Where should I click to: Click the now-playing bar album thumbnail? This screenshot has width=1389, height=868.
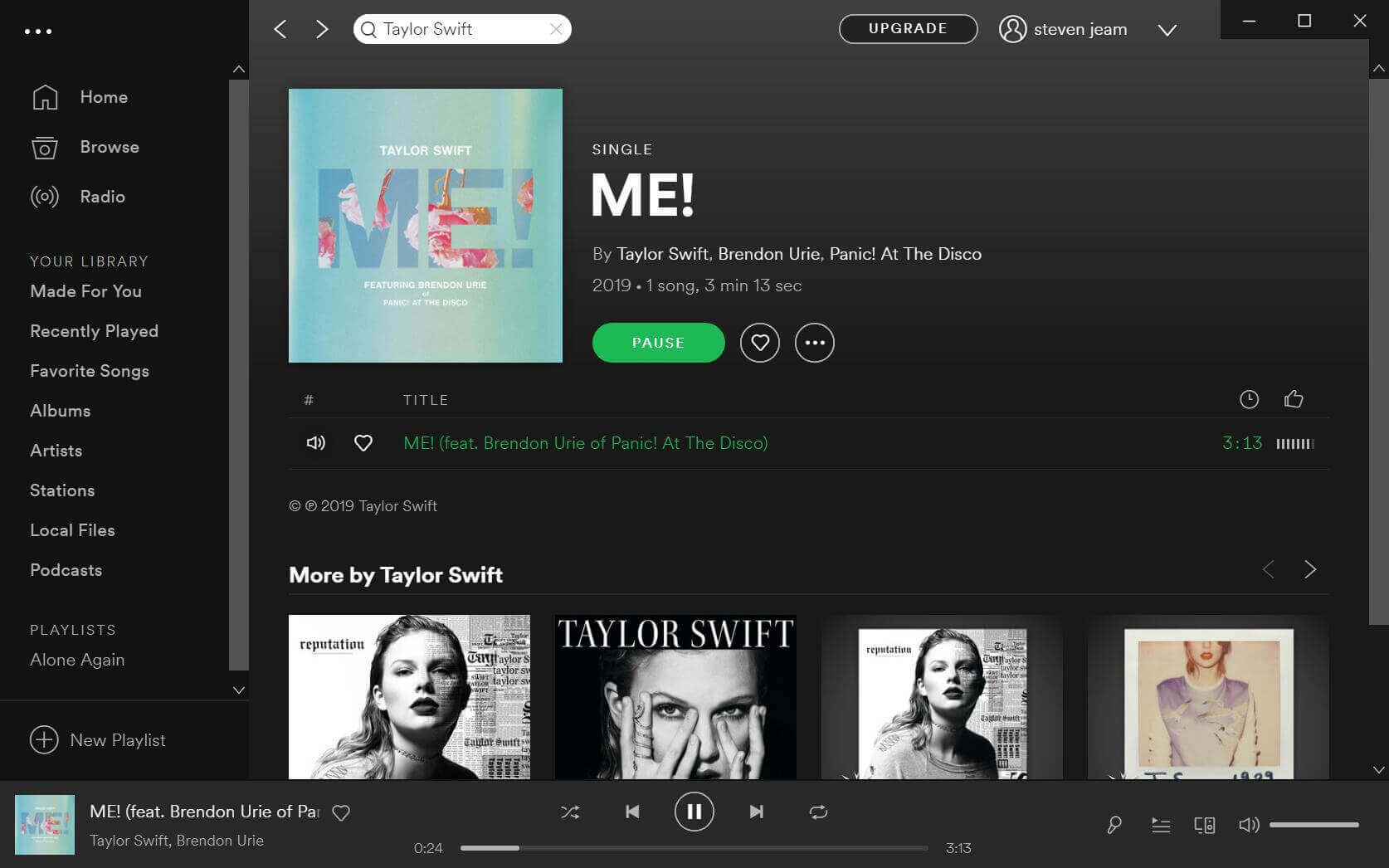(x=45, y=825)
